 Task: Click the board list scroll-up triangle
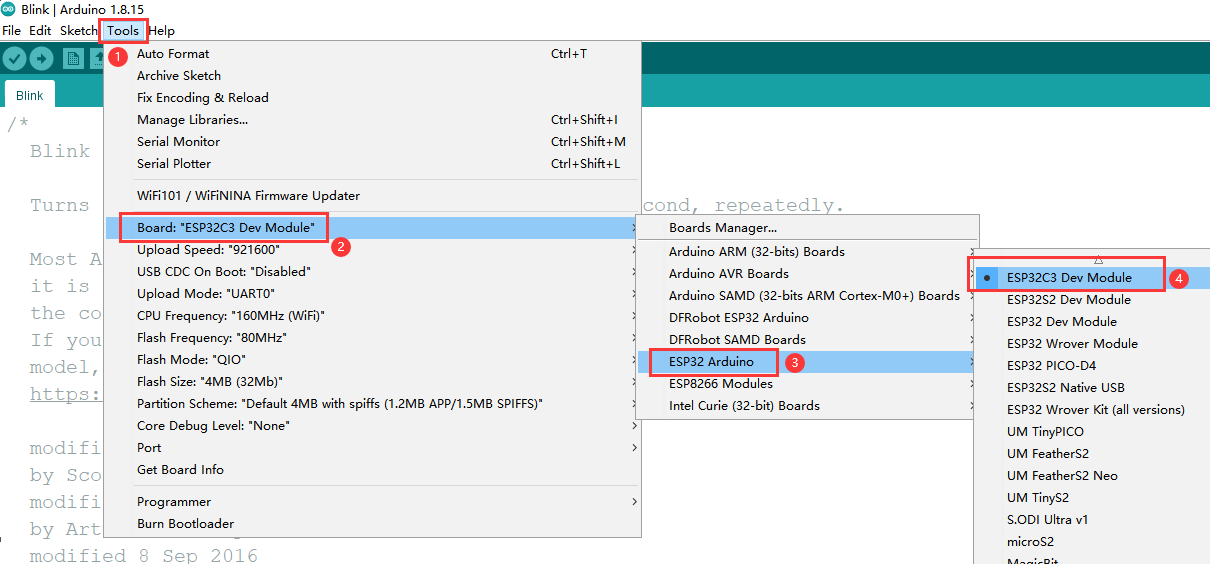click(1098, 259)
